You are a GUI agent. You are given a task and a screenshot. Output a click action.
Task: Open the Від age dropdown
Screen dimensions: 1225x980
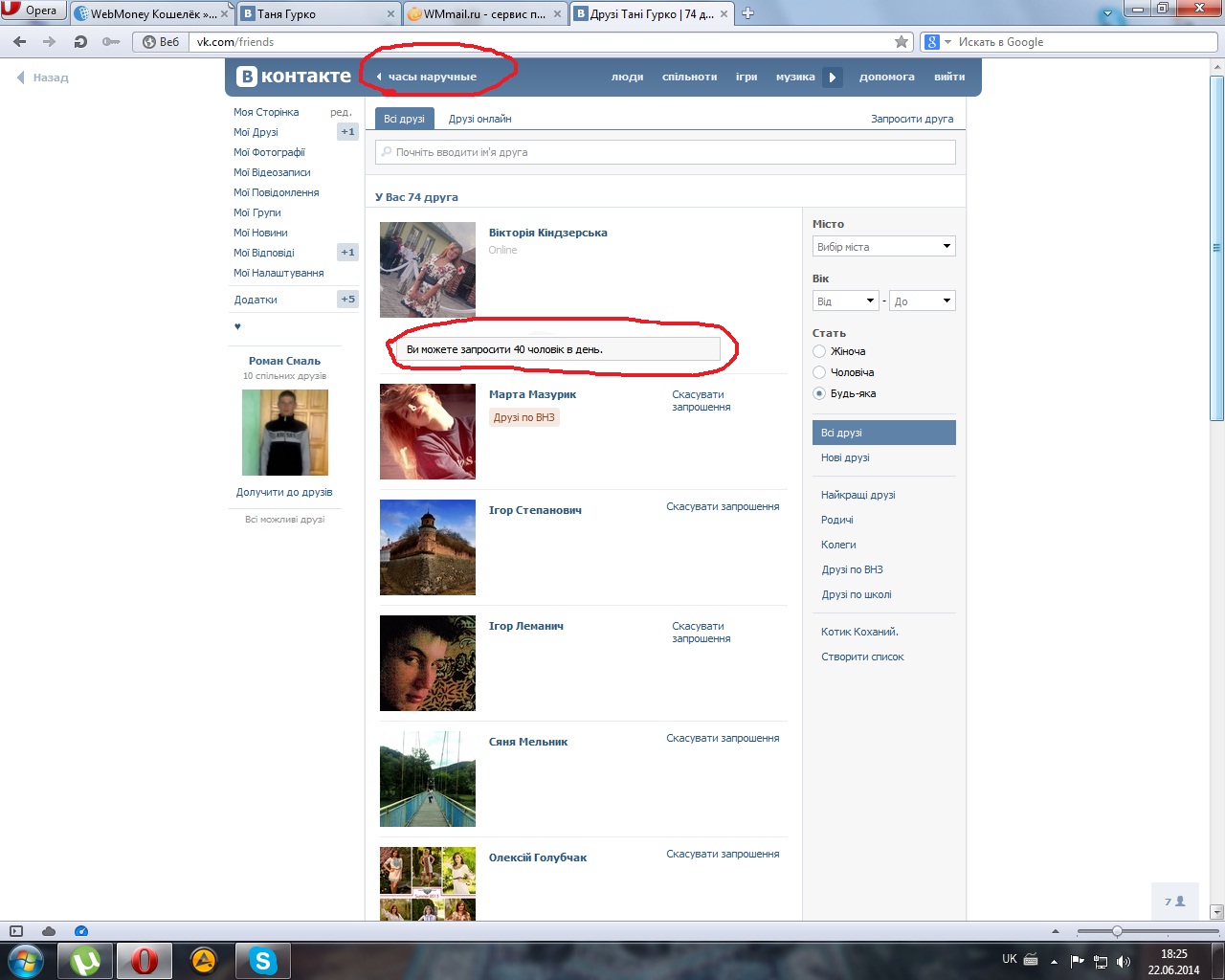pos(846,301)
